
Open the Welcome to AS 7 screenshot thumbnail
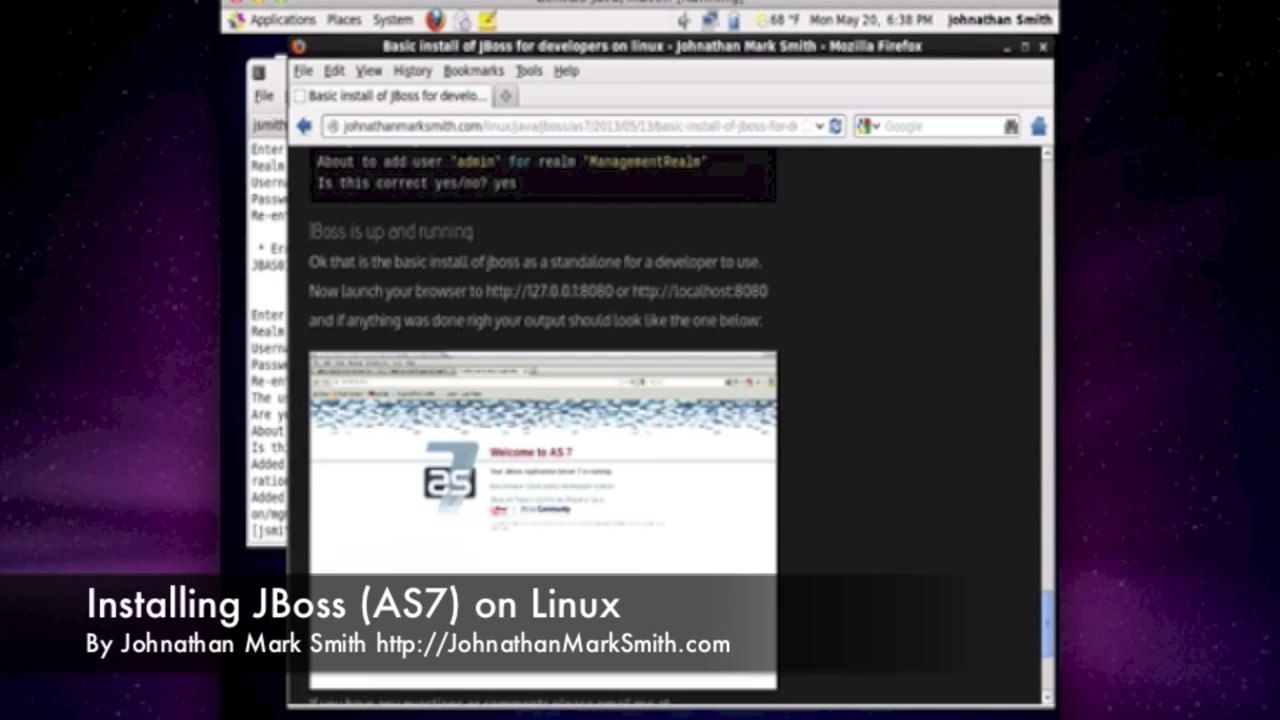pyautogui.click(x=543, y=520)
